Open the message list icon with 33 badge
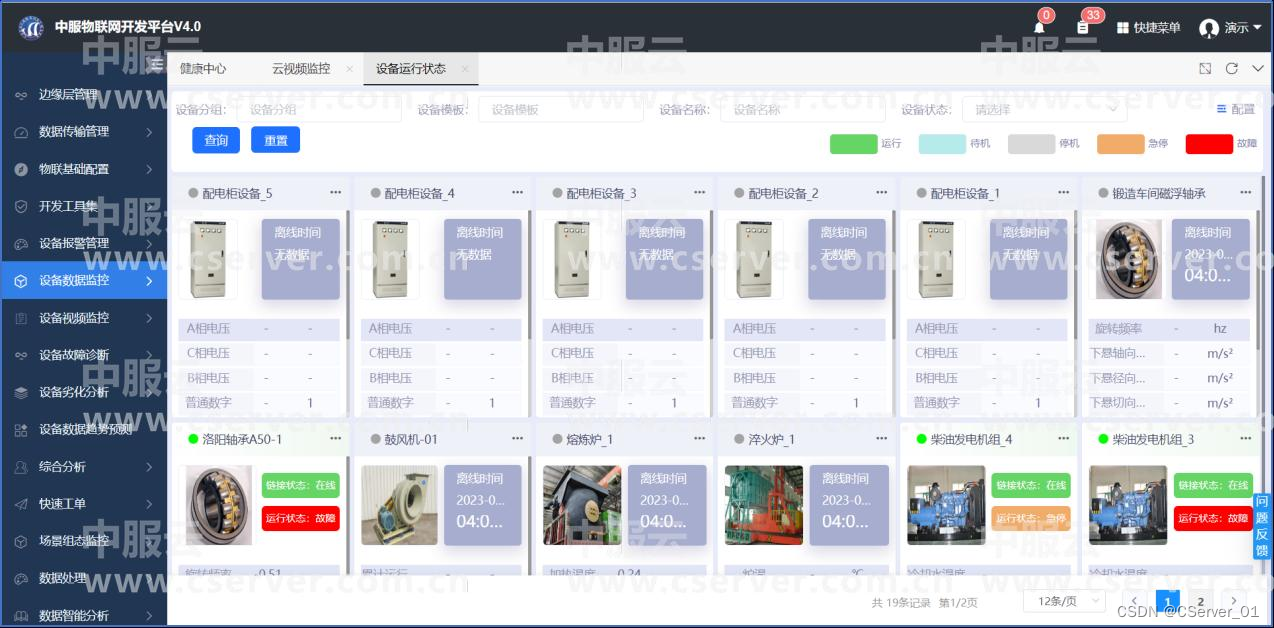 (x=1083, y=27)
